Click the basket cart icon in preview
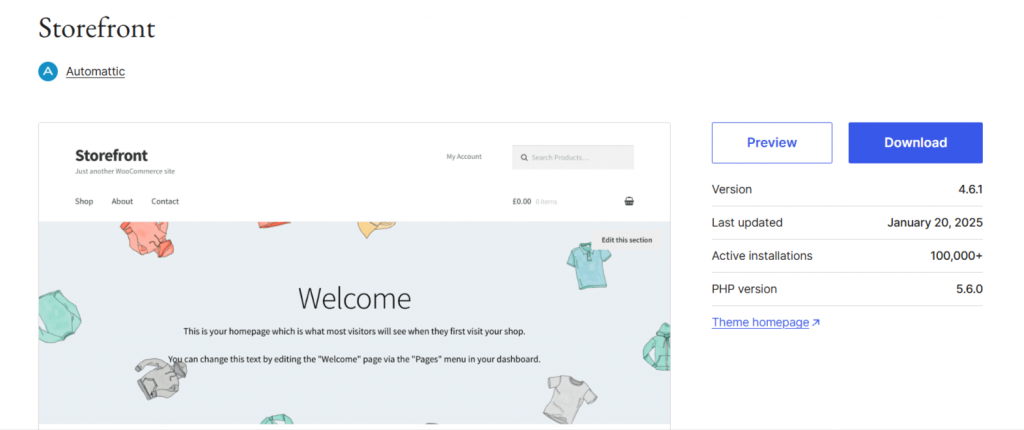The height and width of the screenshot is (430, 1024). pyautogui.click(x=629, y=201)
